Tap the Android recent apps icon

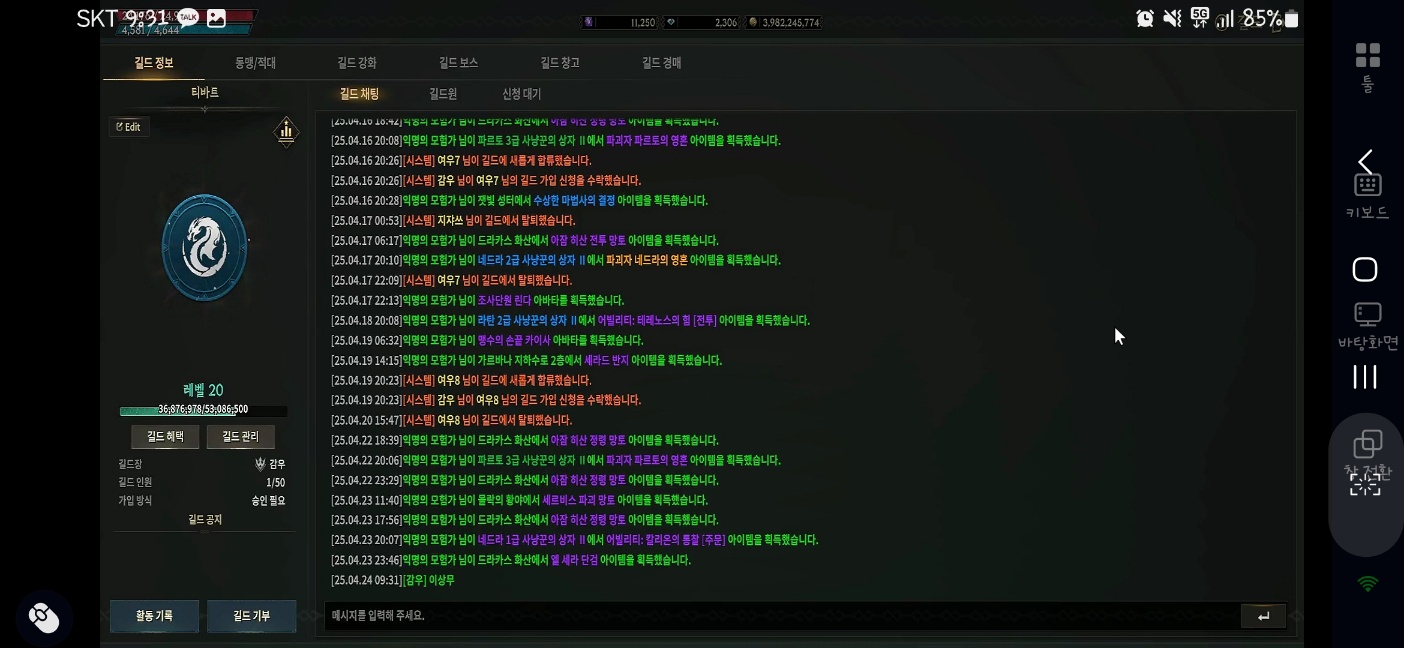coord(1365,377)
